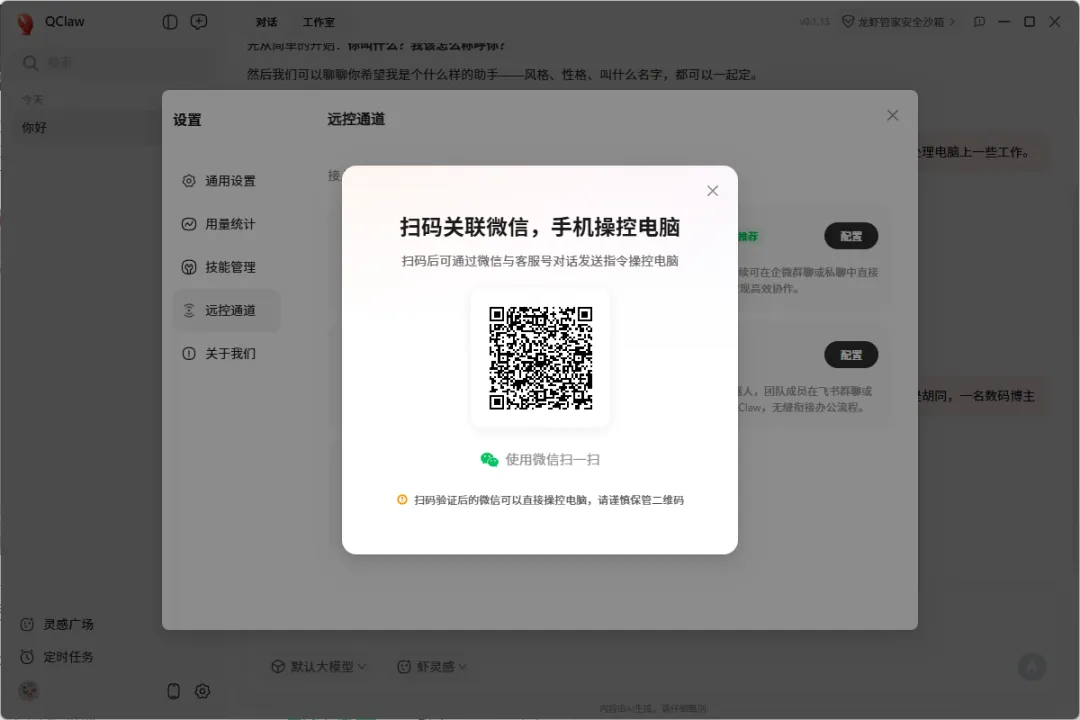The height and width of the screenshot is (720, 1080).
Task: Click the lower 配置 button
Action: coord(851,355)
